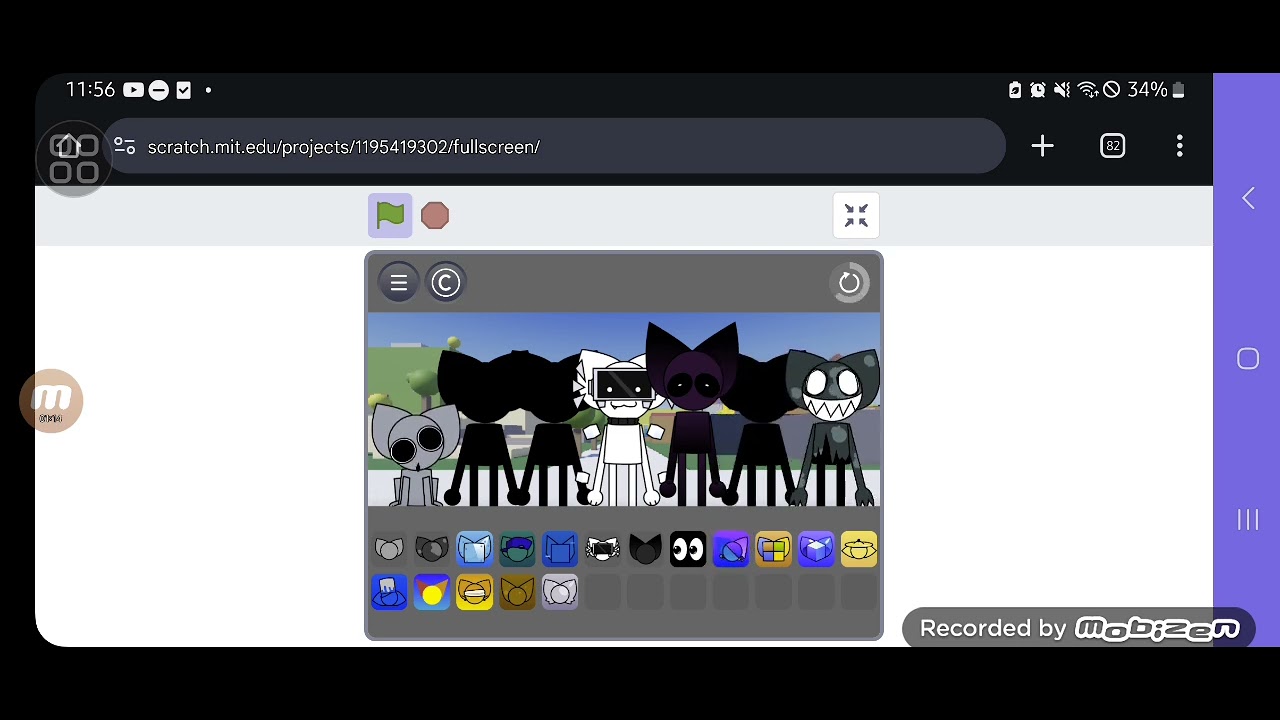
Task: Reset characters with the circular arrow button
Action: (x=849, y=283)
